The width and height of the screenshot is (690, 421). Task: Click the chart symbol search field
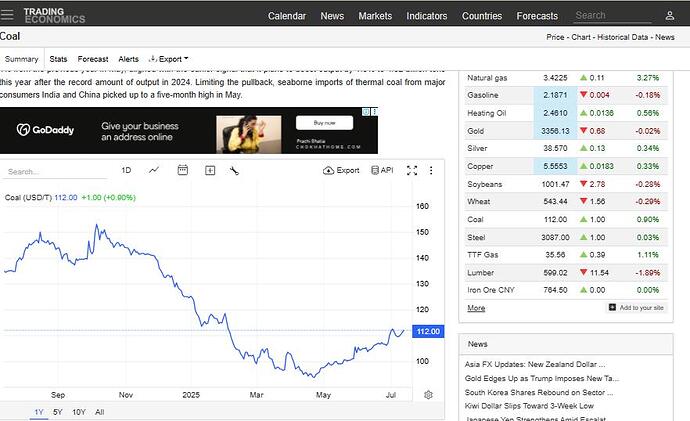pyautogui.click(x=50, y=172)
